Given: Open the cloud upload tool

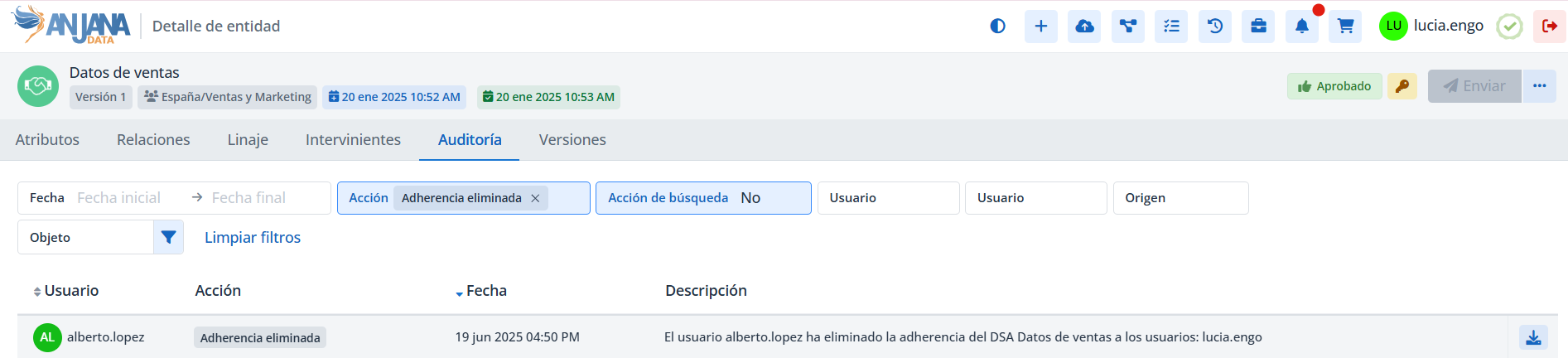Looking at the screenshot, I should tap(1084, 27).
